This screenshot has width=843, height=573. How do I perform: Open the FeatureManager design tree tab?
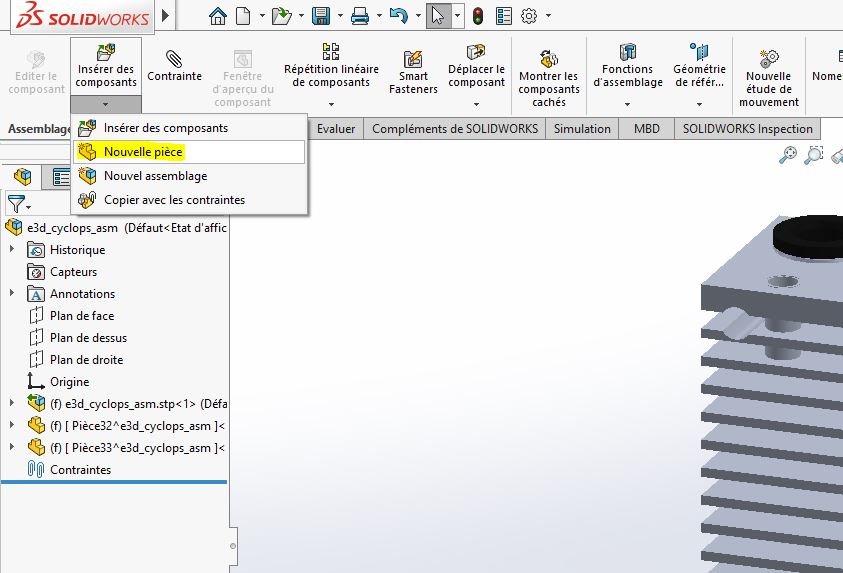point(23,176)
